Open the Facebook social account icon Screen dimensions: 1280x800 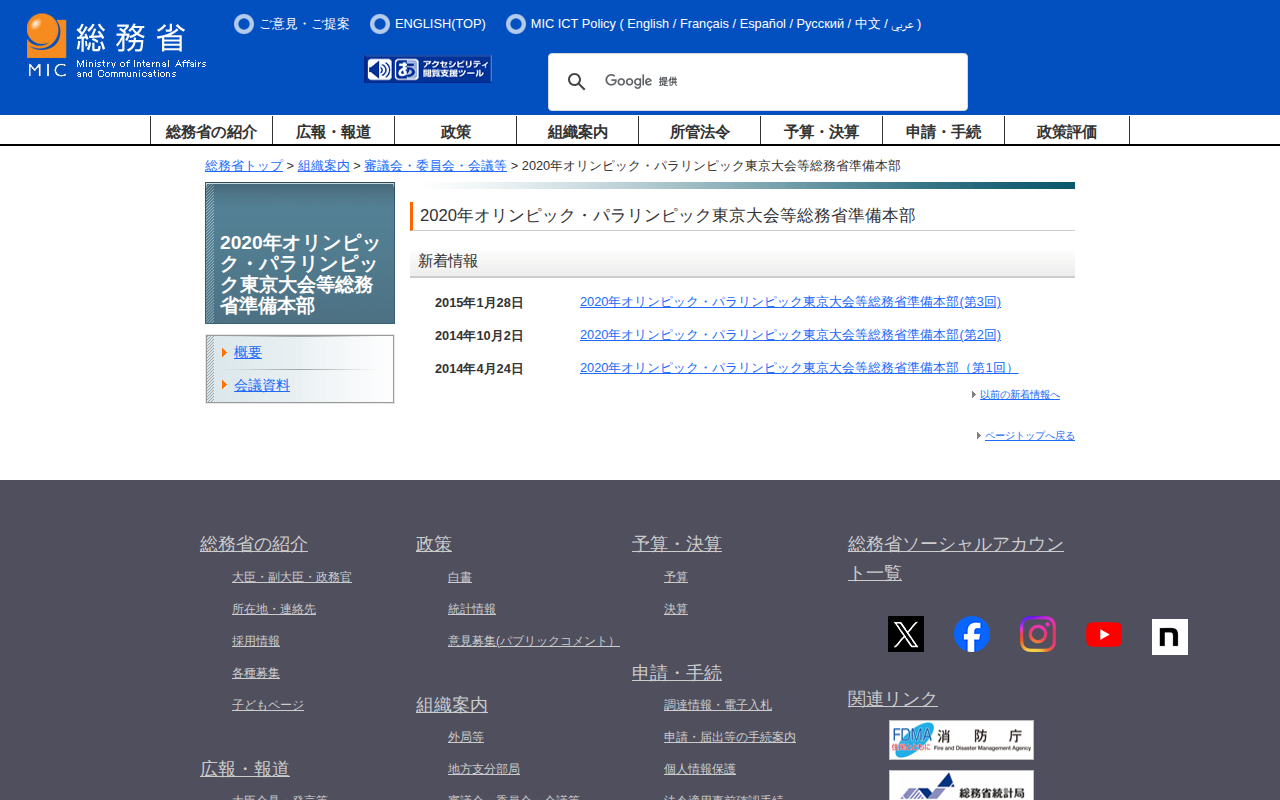click(972, 634)
